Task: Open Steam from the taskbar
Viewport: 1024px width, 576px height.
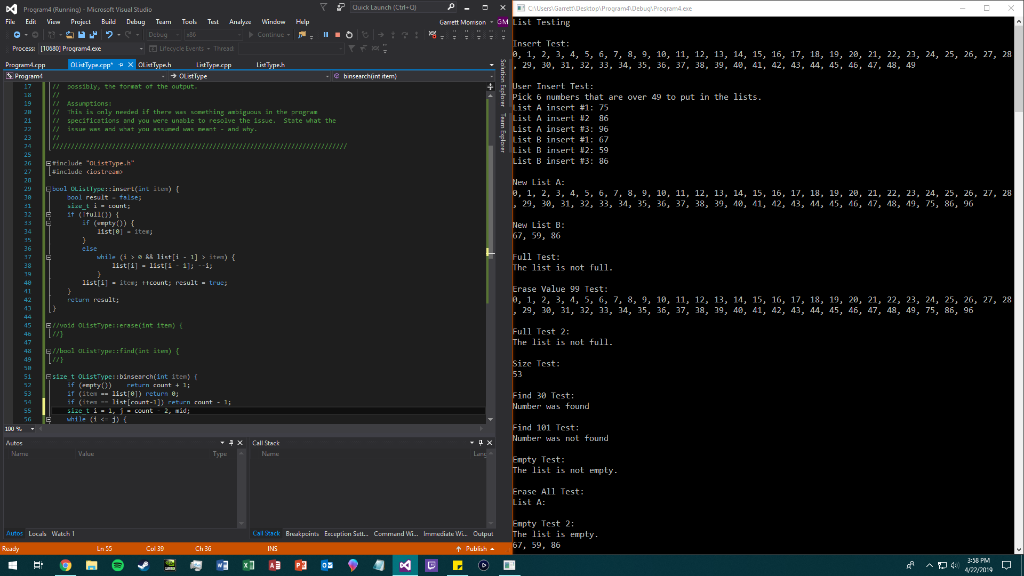Action: tap(144, 565)
